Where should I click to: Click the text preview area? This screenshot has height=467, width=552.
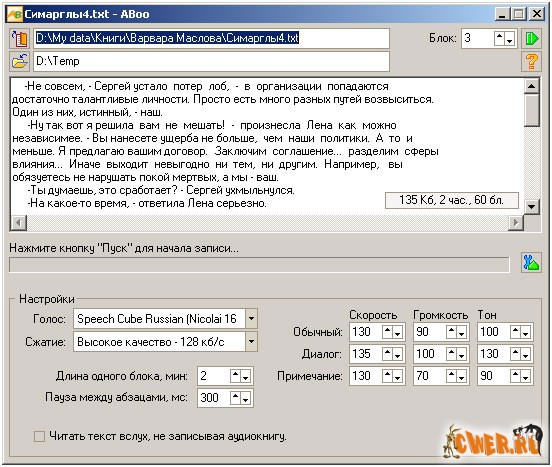coord(267,146)
